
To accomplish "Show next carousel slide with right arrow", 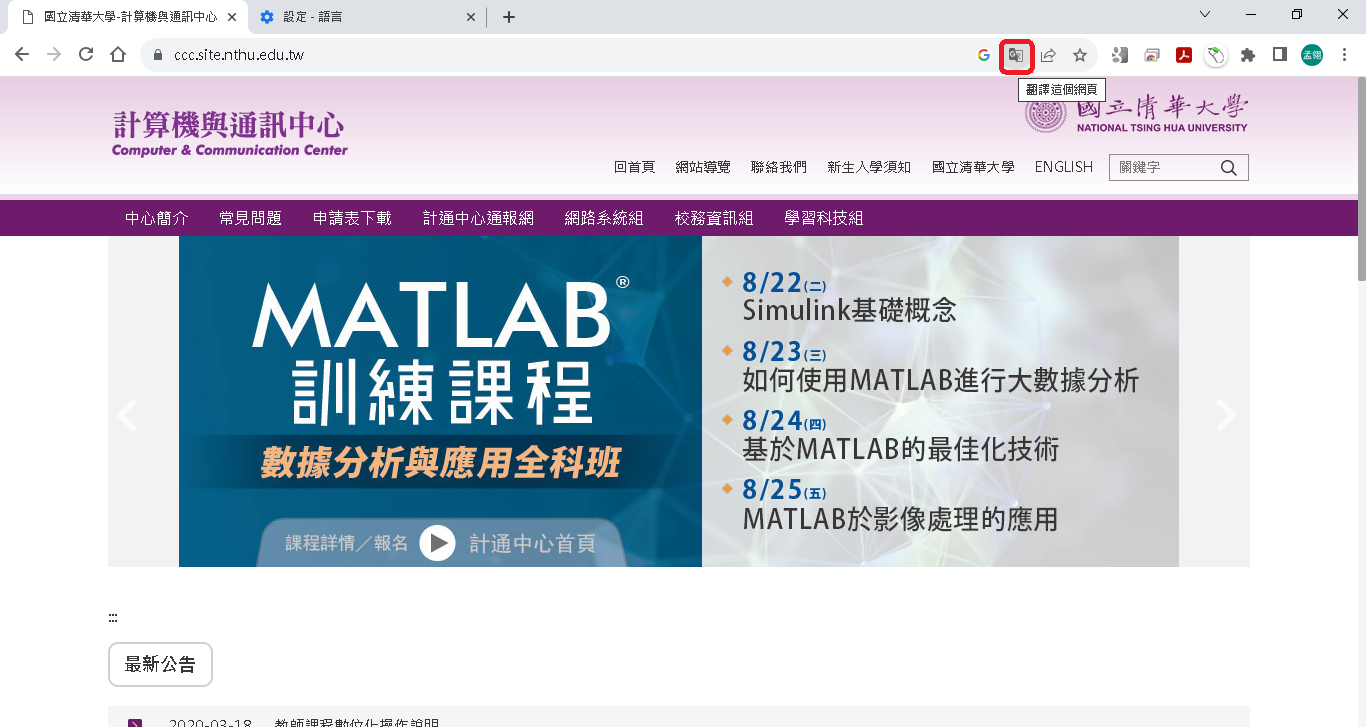I will (1226, 414).
